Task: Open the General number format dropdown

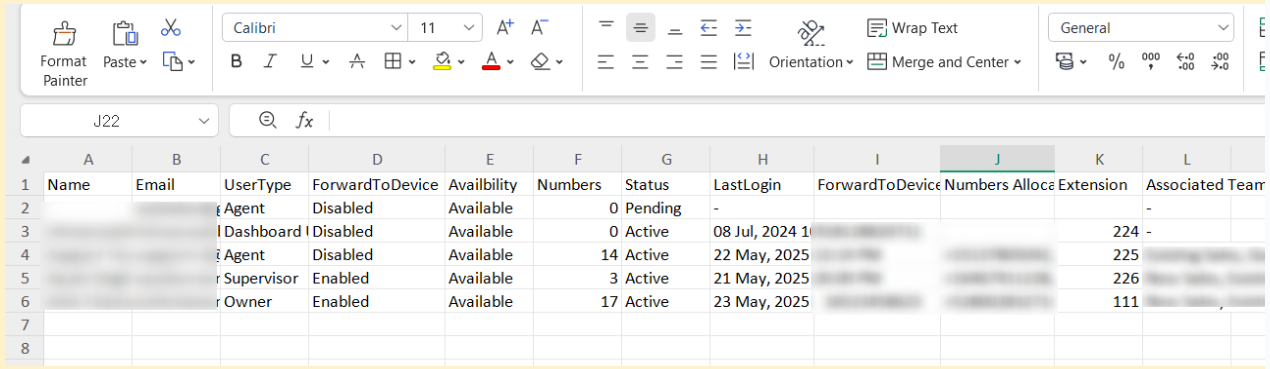Action: tap(1223, 28)
